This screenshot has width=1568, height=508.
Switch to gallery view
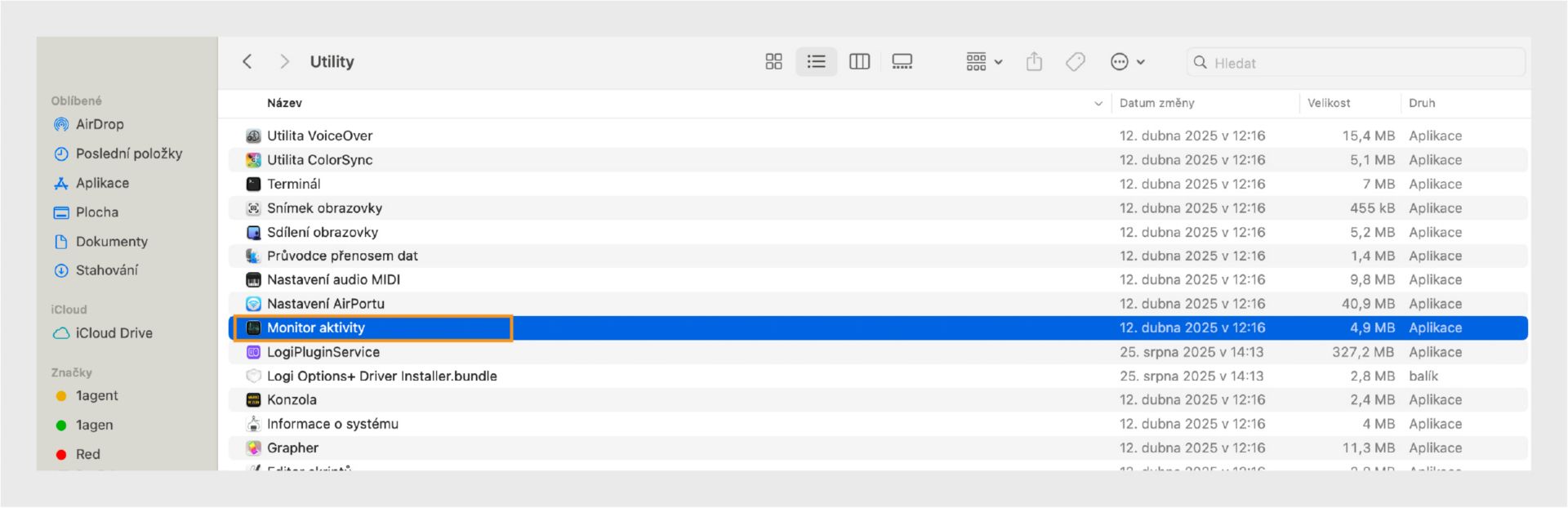[902, 62]
